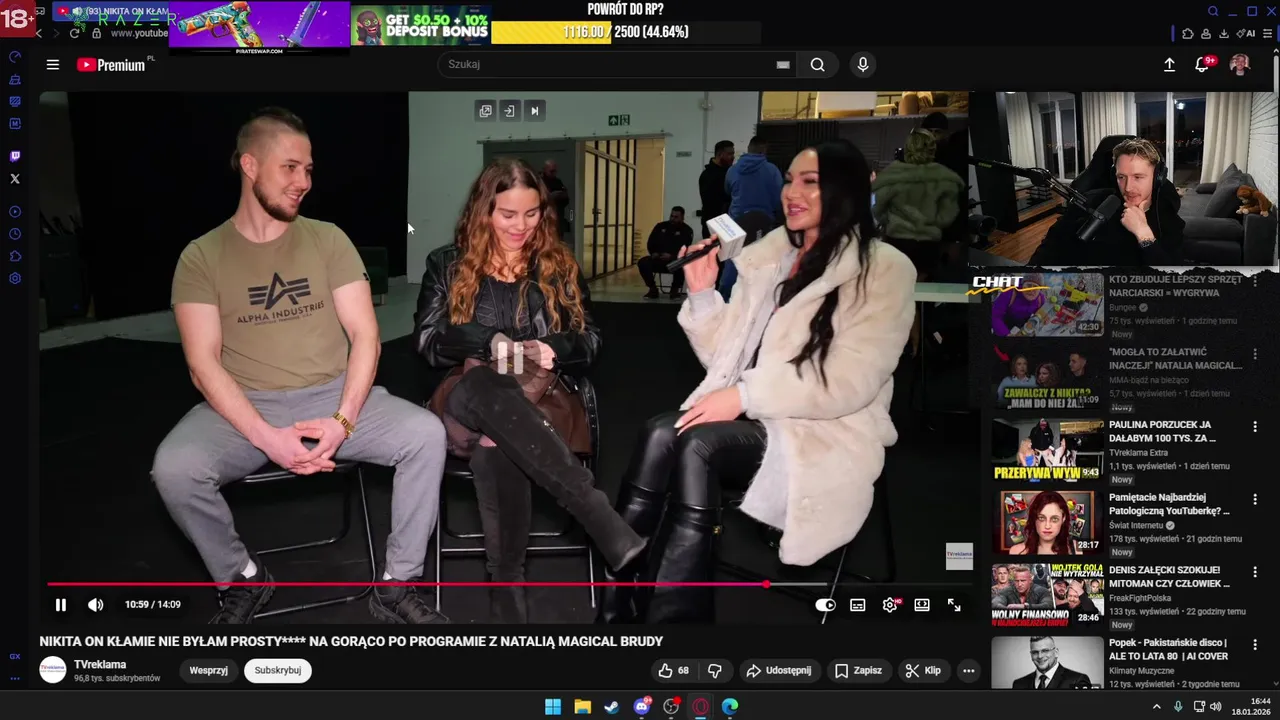Toggle the autoplay switch
Image resolution: width=1280 pixels, height=720 pixels.
click(x=825, y=605)
